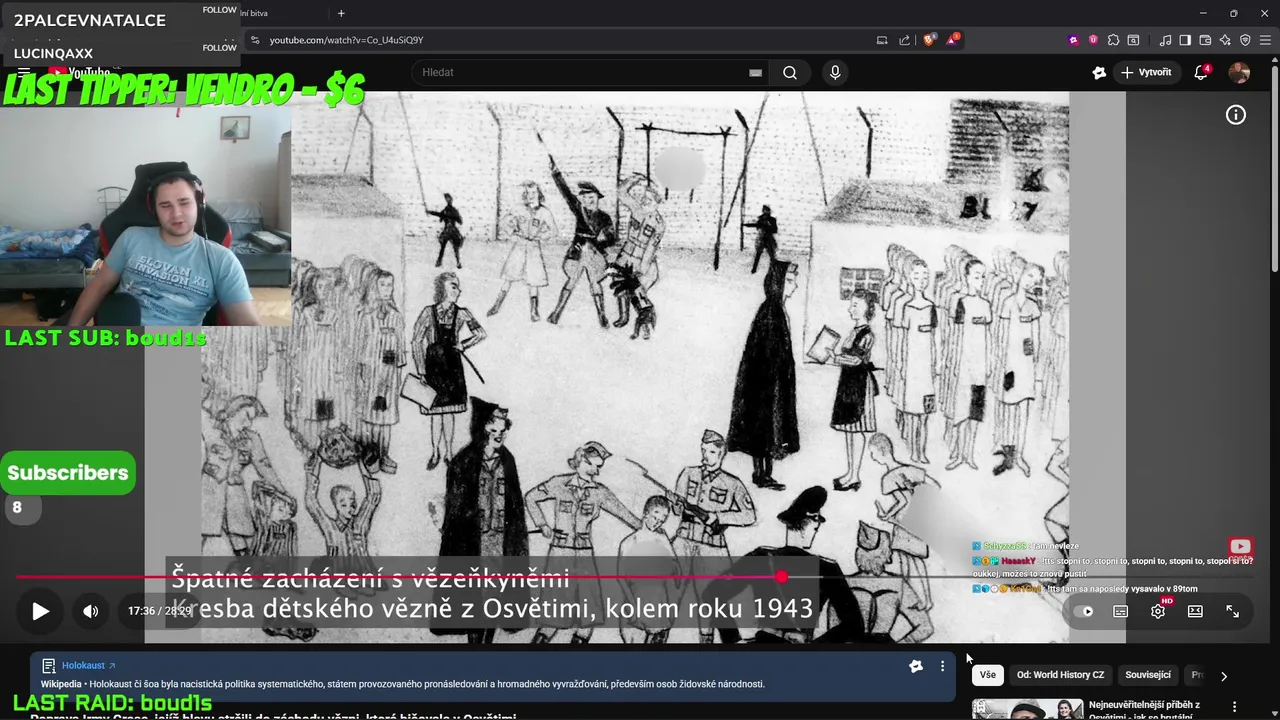
Task: Click the sparkle icon beside Vytvořit
Action: tap(1099, 72)
